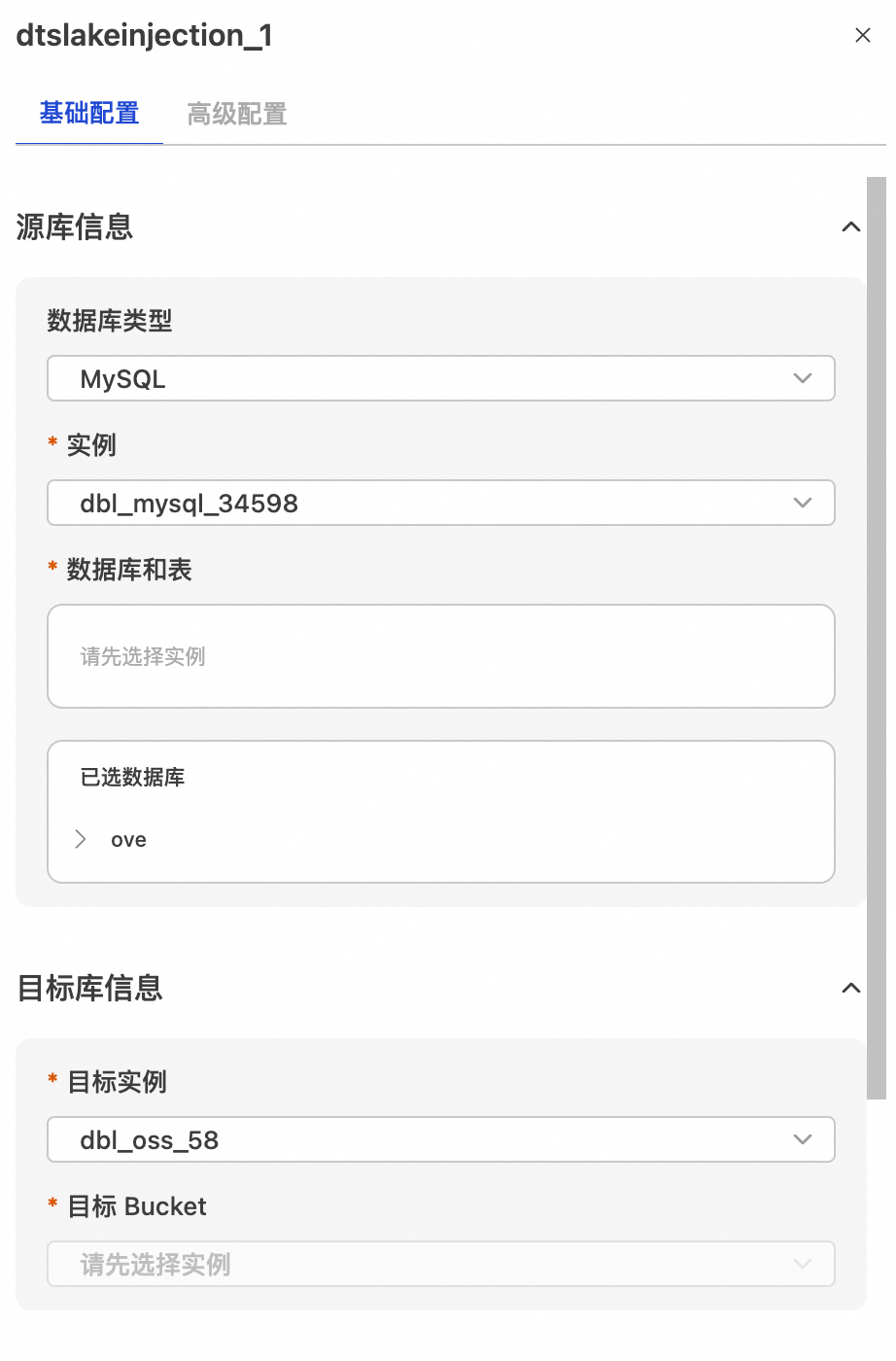
Task: Click the MySQL dropdown arrow icon
Action: pyautogui.click(x=803, y=379)
